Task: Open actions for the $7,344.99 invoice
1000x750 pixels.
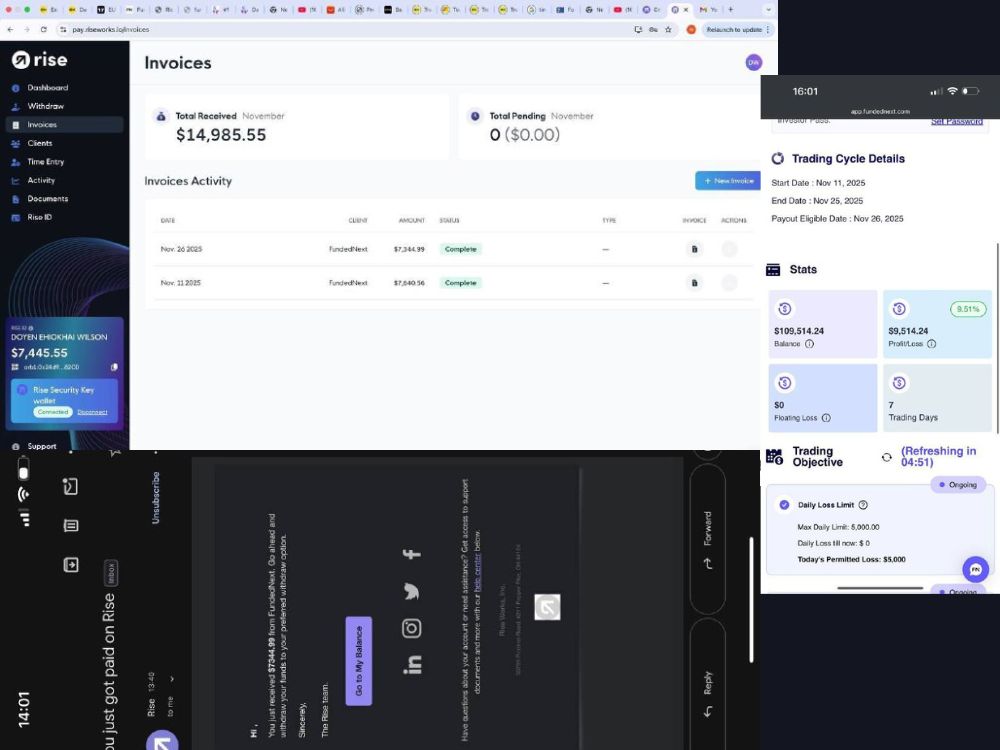Action: click(x=730, y=249)
